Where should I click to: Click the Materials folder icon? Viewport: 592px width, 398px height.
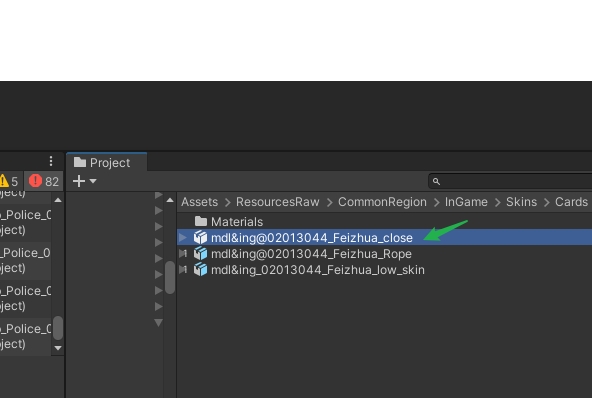[200, 222]
